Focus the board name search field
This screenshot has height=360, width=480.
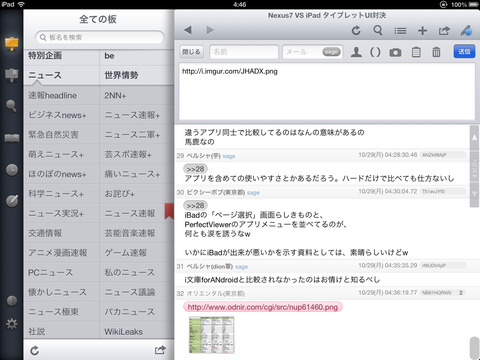point(100,37)
